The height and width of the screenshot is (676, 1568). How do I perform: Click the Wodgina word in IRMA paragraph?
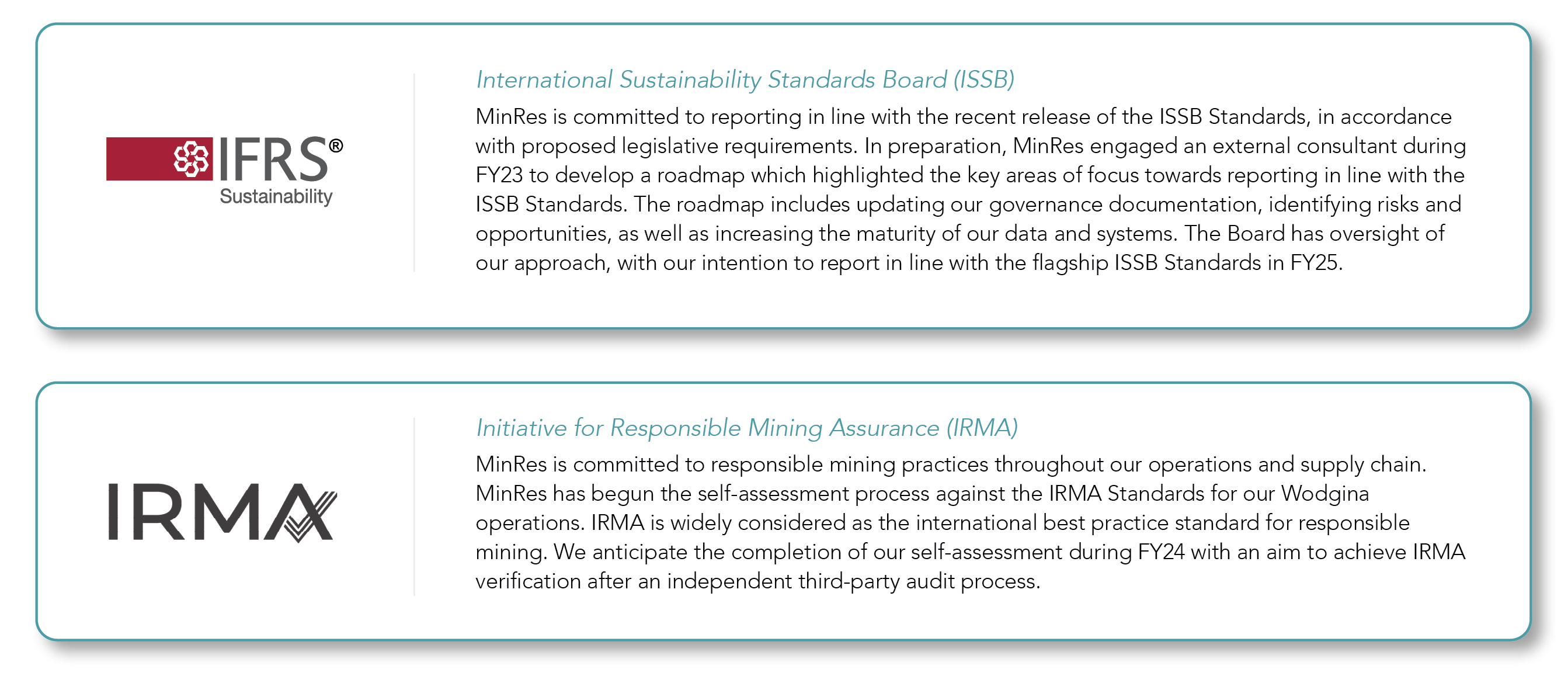[x=1324, y=493]
